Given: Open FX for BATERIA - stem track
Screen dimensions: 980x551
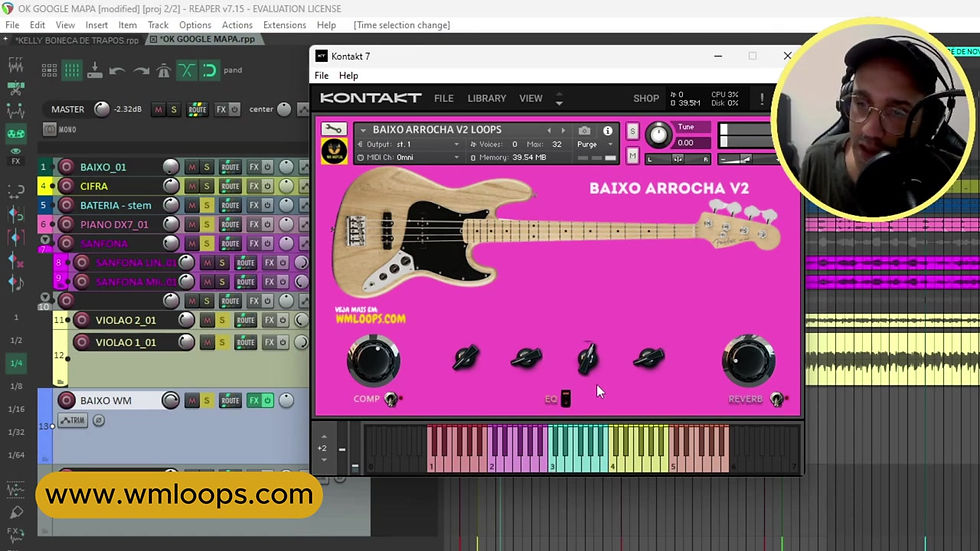Looking at the screenshot, I should click(x=254, y=206).
